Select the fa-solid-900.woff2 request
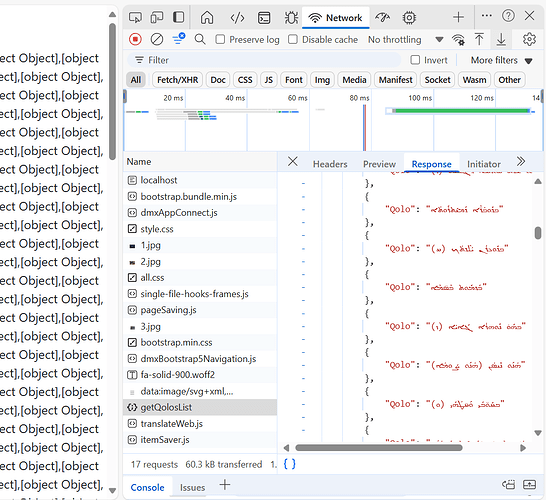Screen dimensions: 546x500 click(200, 375)
